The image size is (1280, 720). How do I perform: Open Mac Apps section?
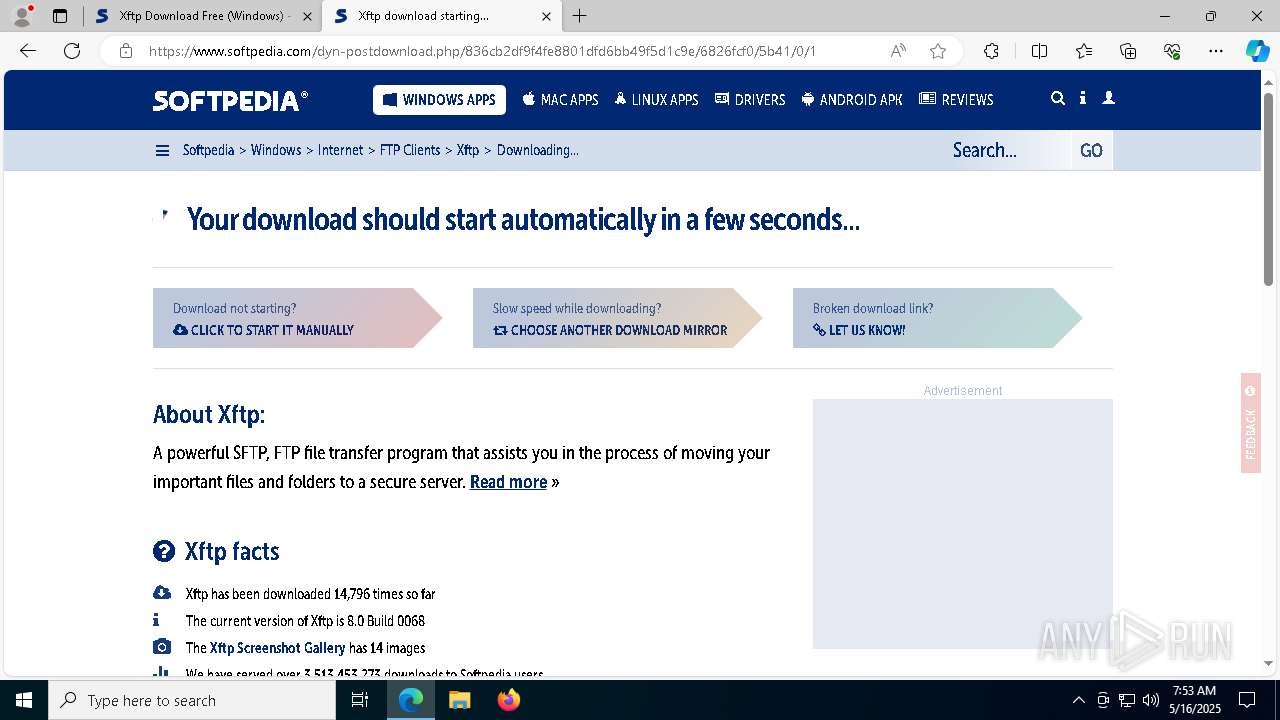pos(560,100)
